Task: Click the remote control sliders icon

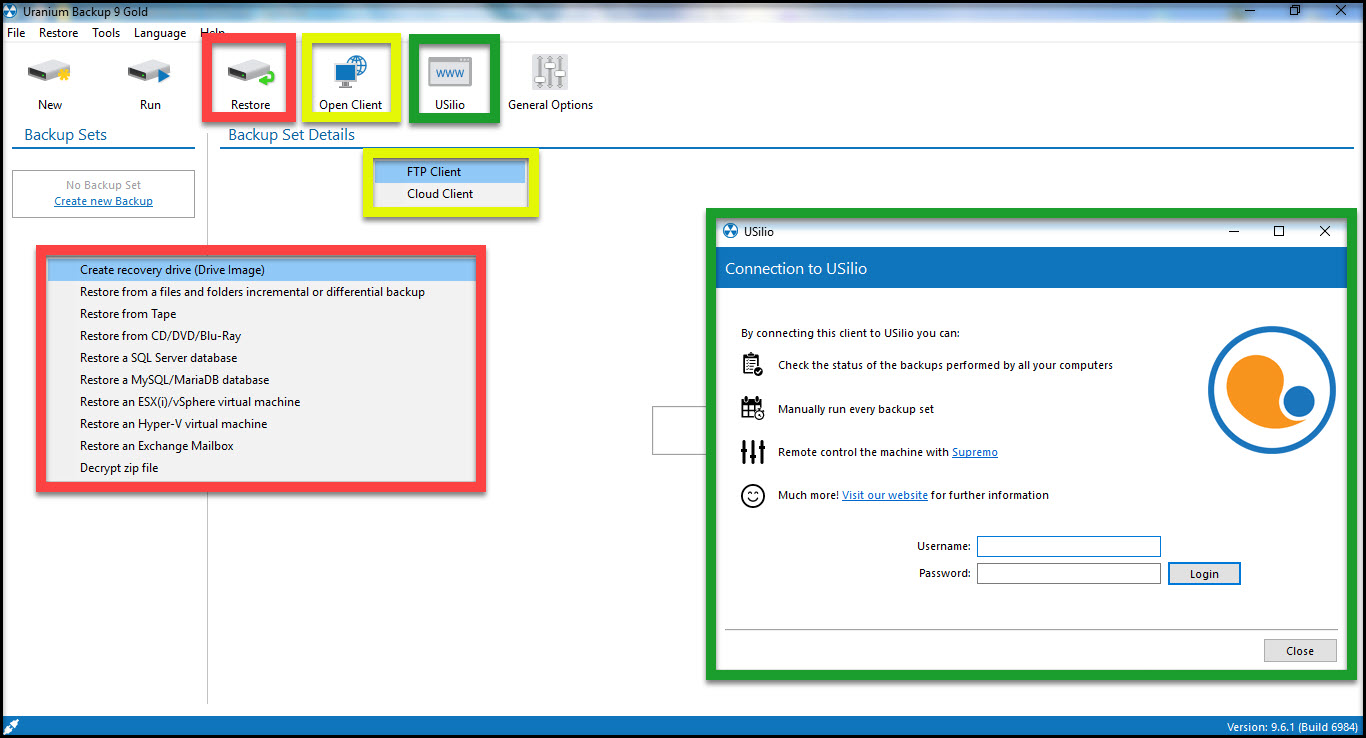Action: 752,452
